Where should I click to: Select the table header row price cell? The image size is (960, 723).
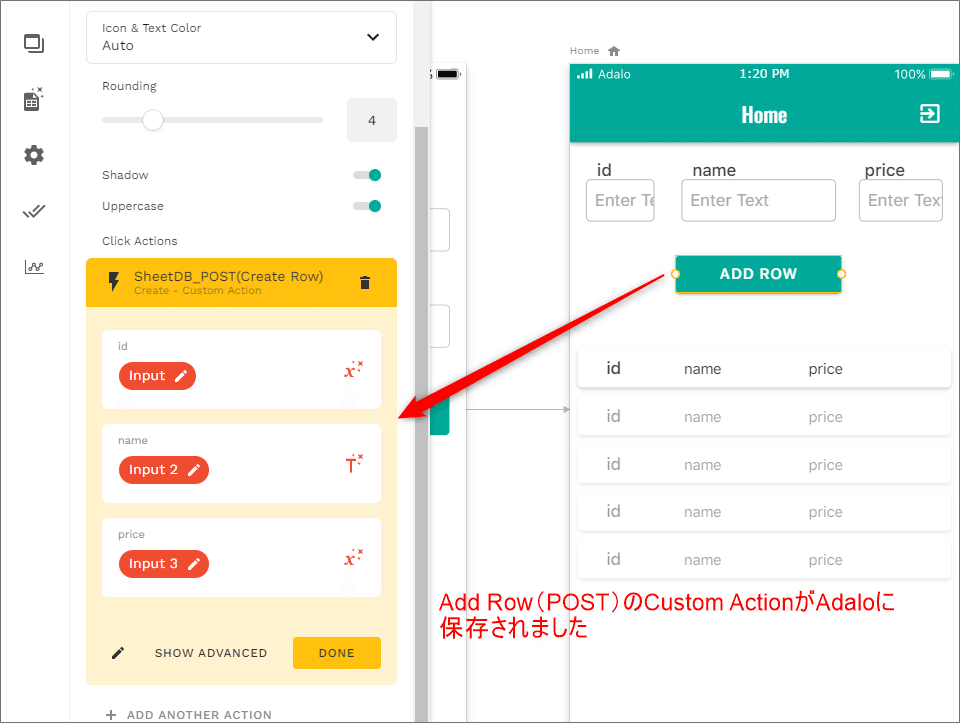(825, 369)
